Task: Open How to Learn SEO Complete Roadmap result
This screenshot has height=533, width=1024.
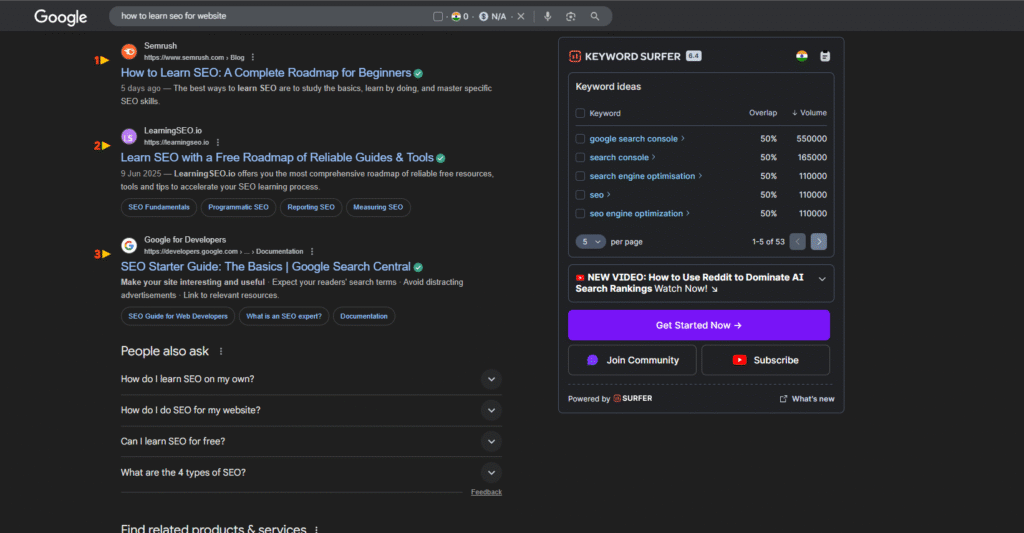Action: pos(266,73)
